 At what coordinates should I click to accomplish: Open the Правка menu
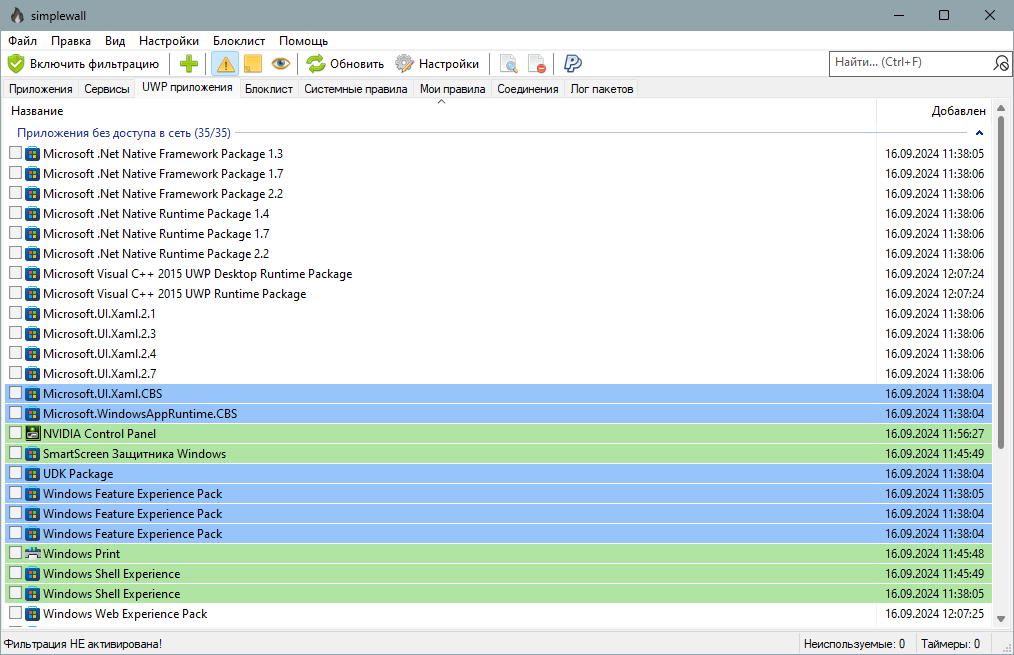pos(70,41)
